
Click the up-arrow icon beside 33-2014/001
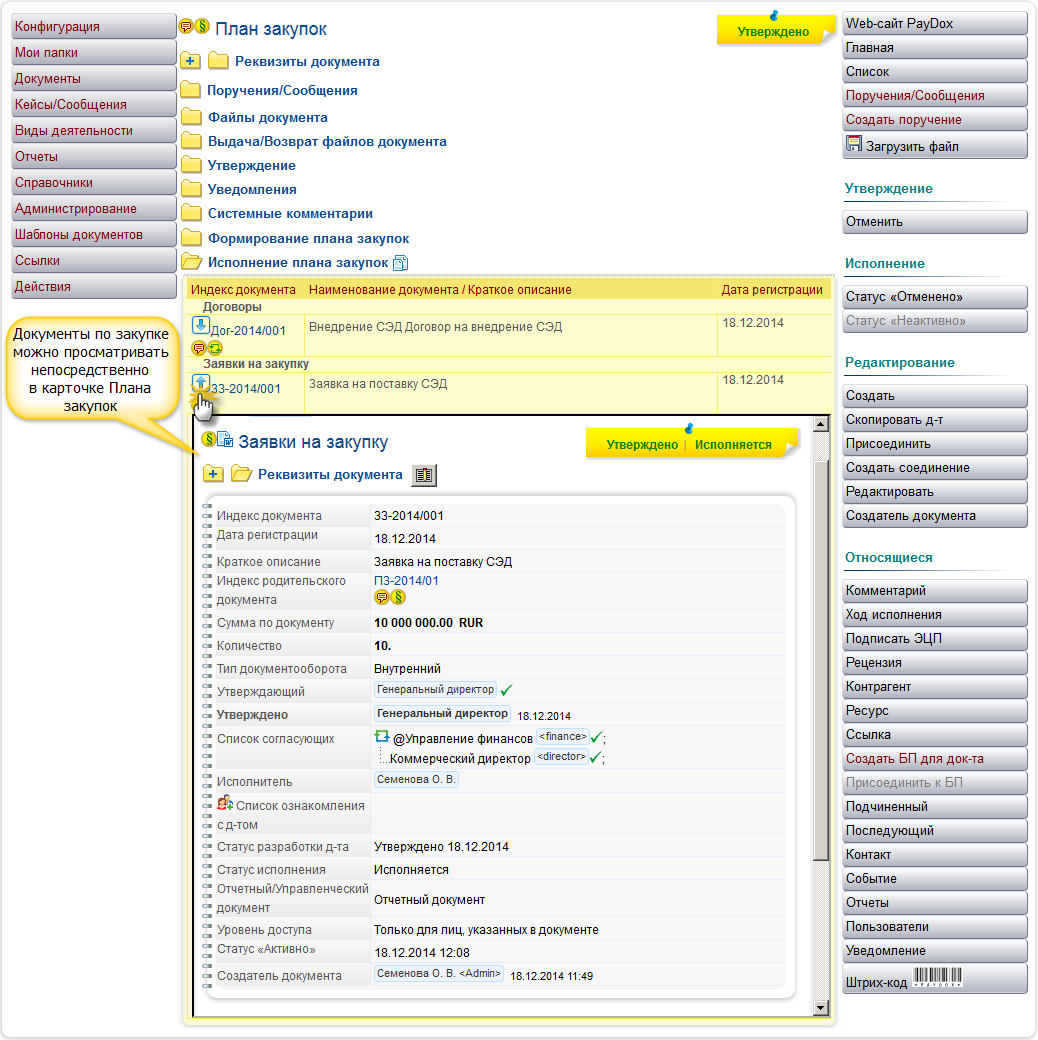coord(199,383)
